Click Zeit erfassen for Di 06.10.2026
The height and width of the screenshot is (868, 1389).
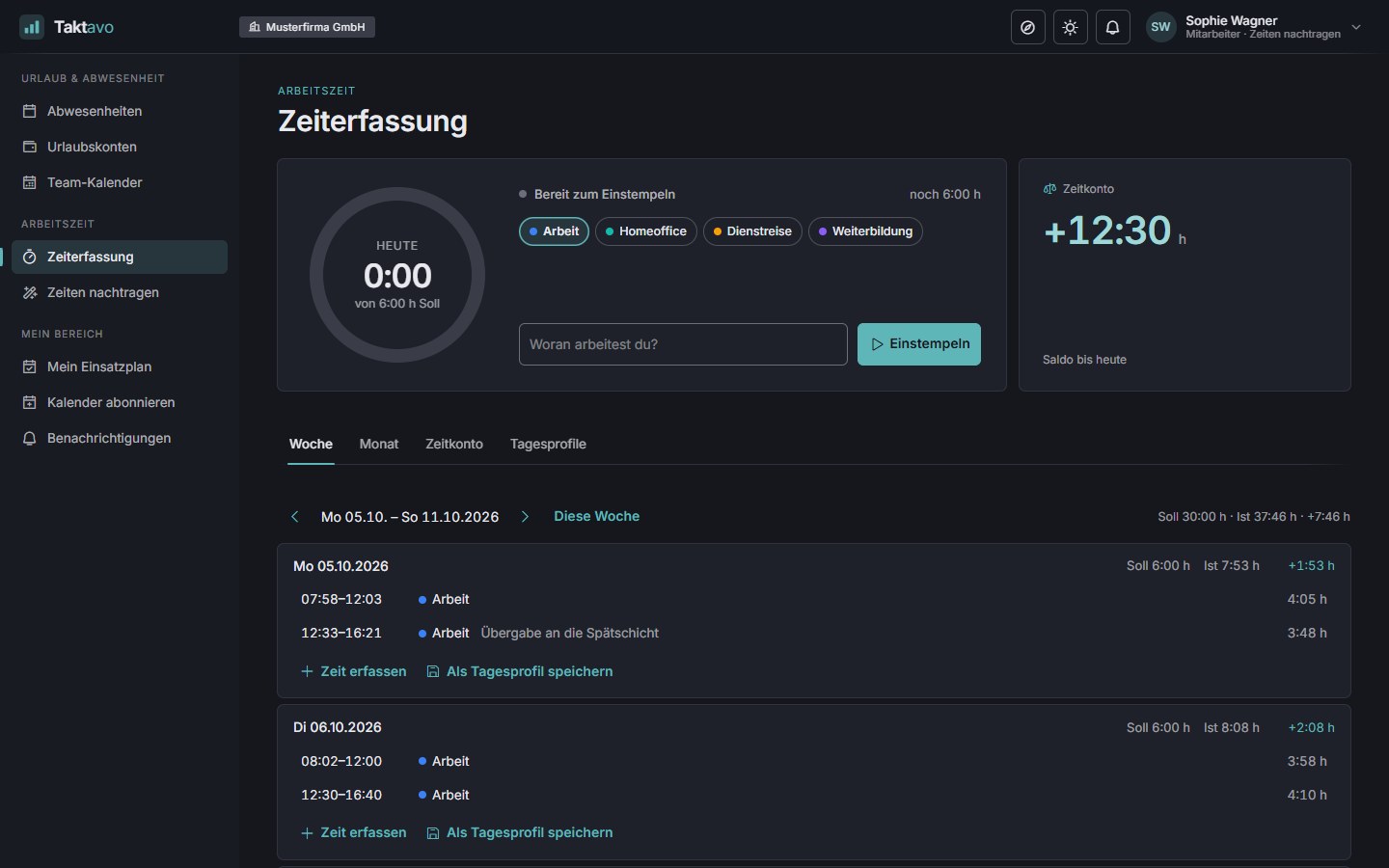(354, 832)
